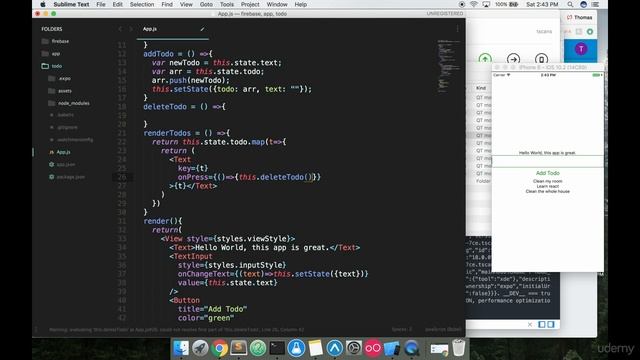Go forward with the tab history right arrow

point(131,29)
